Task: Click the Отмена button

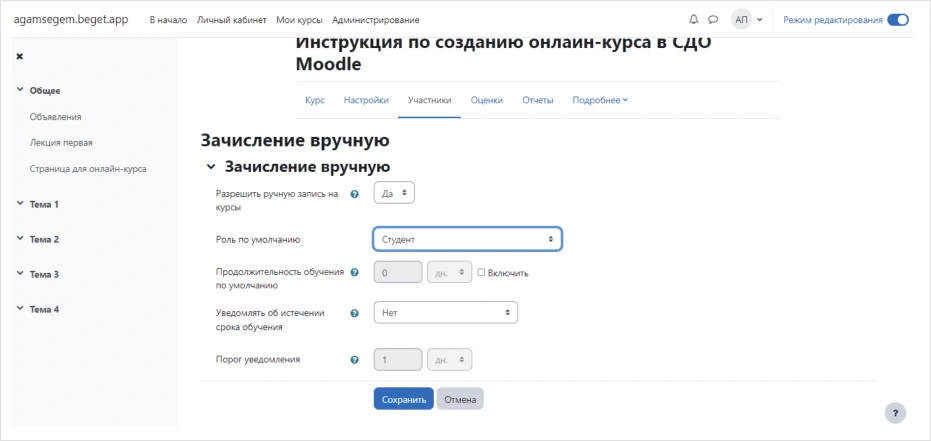Action: pyautogui.click(x=460, y=399)
